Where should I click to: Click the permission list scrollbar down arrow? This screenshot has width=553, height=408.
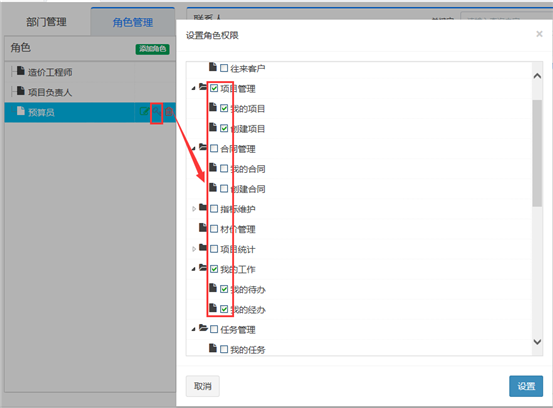point(537,342)
